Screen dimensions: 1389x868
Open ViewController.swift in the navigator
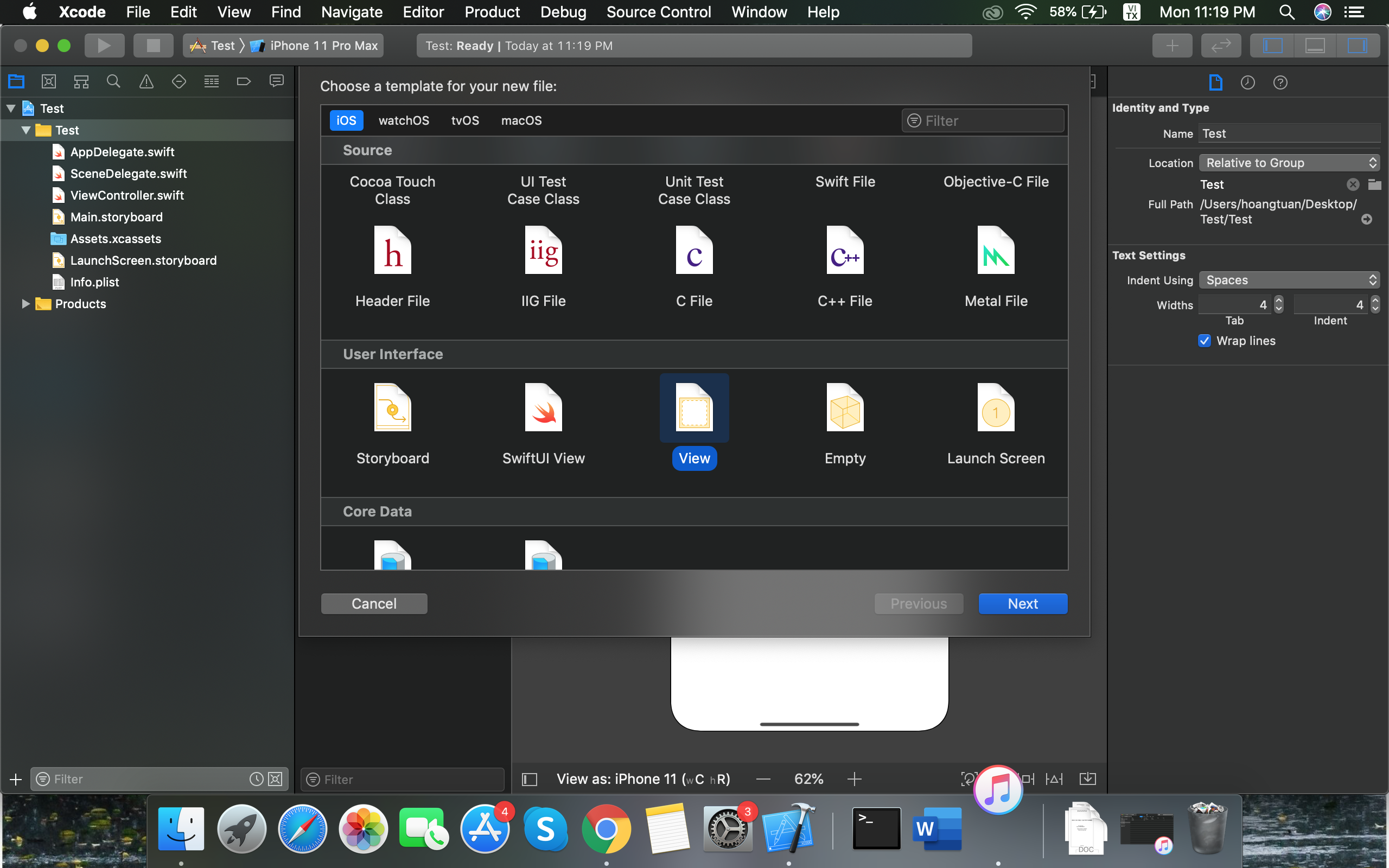tap(127, 195)
